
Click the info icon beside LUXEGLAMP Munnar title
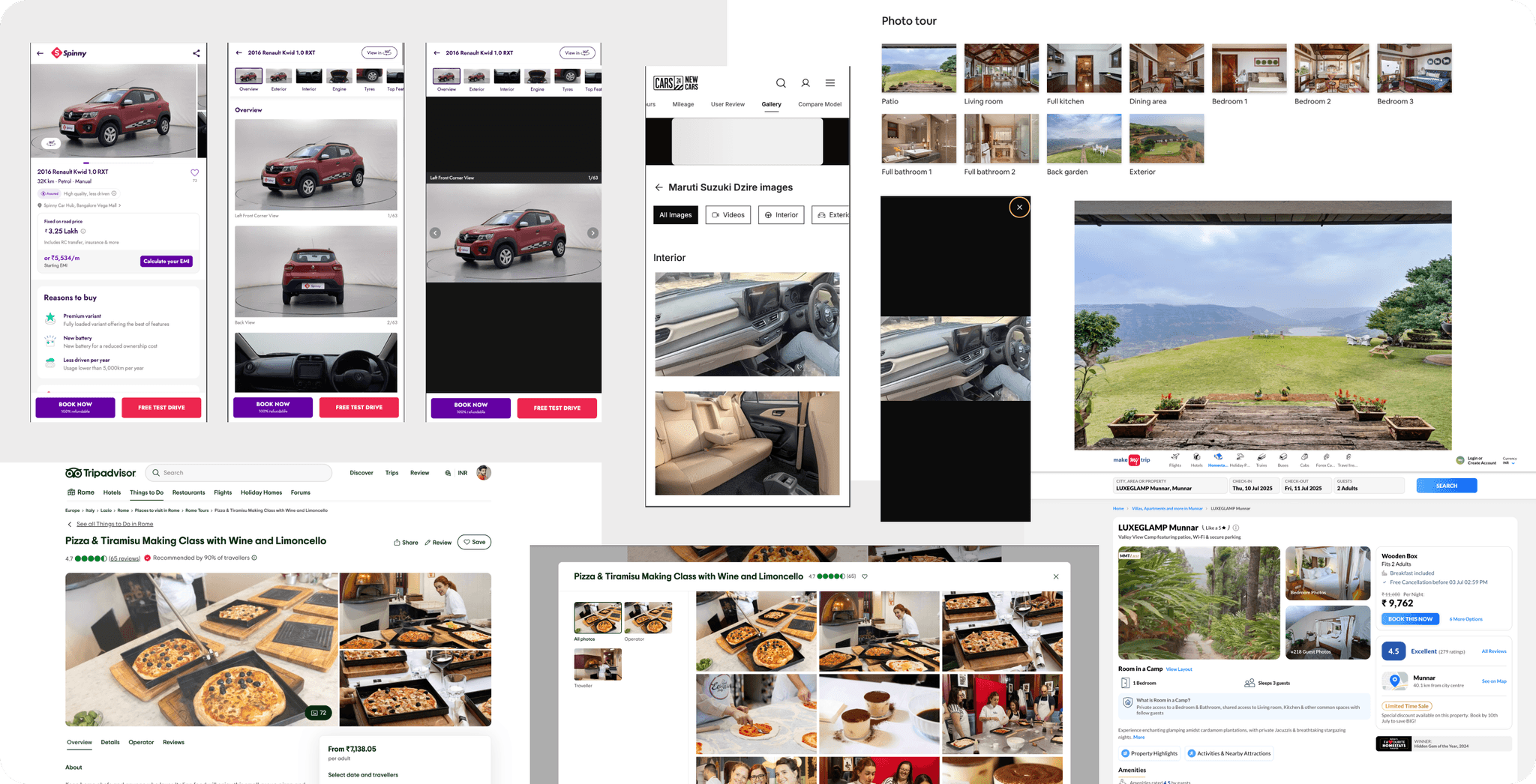click(x=1236, y=528)
